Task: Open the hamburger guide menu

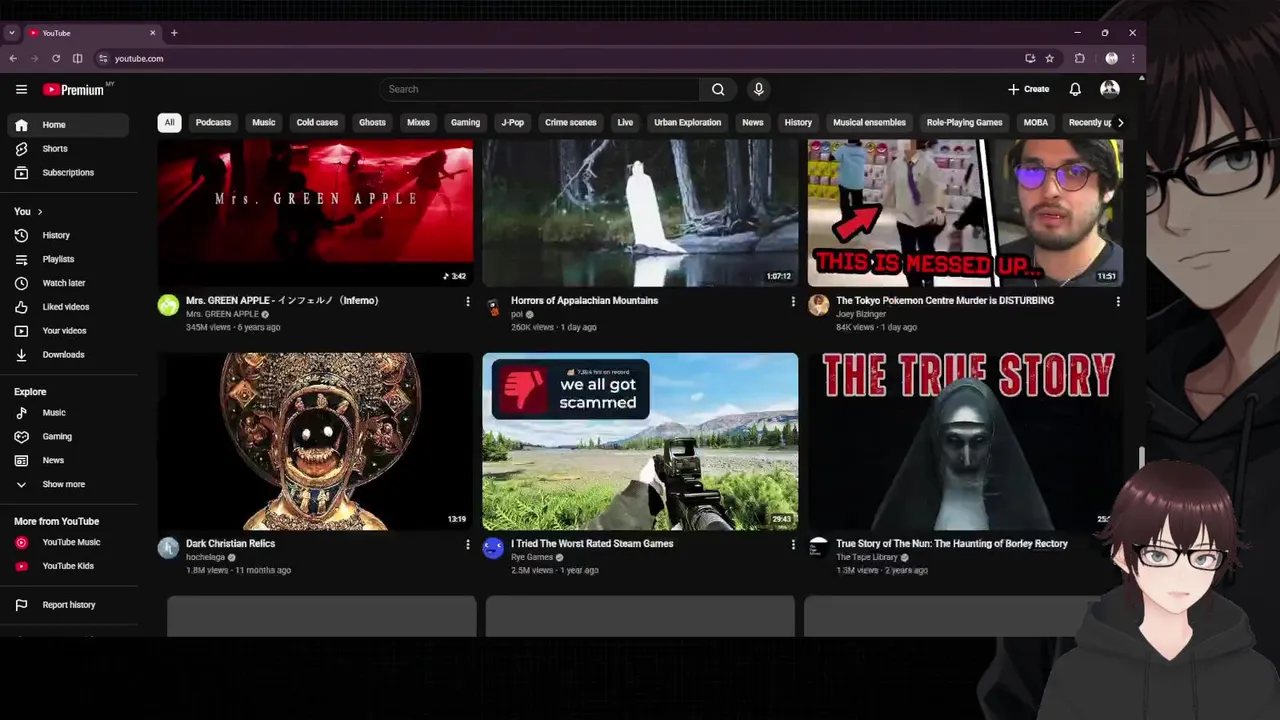Action: tap(21, 89)
